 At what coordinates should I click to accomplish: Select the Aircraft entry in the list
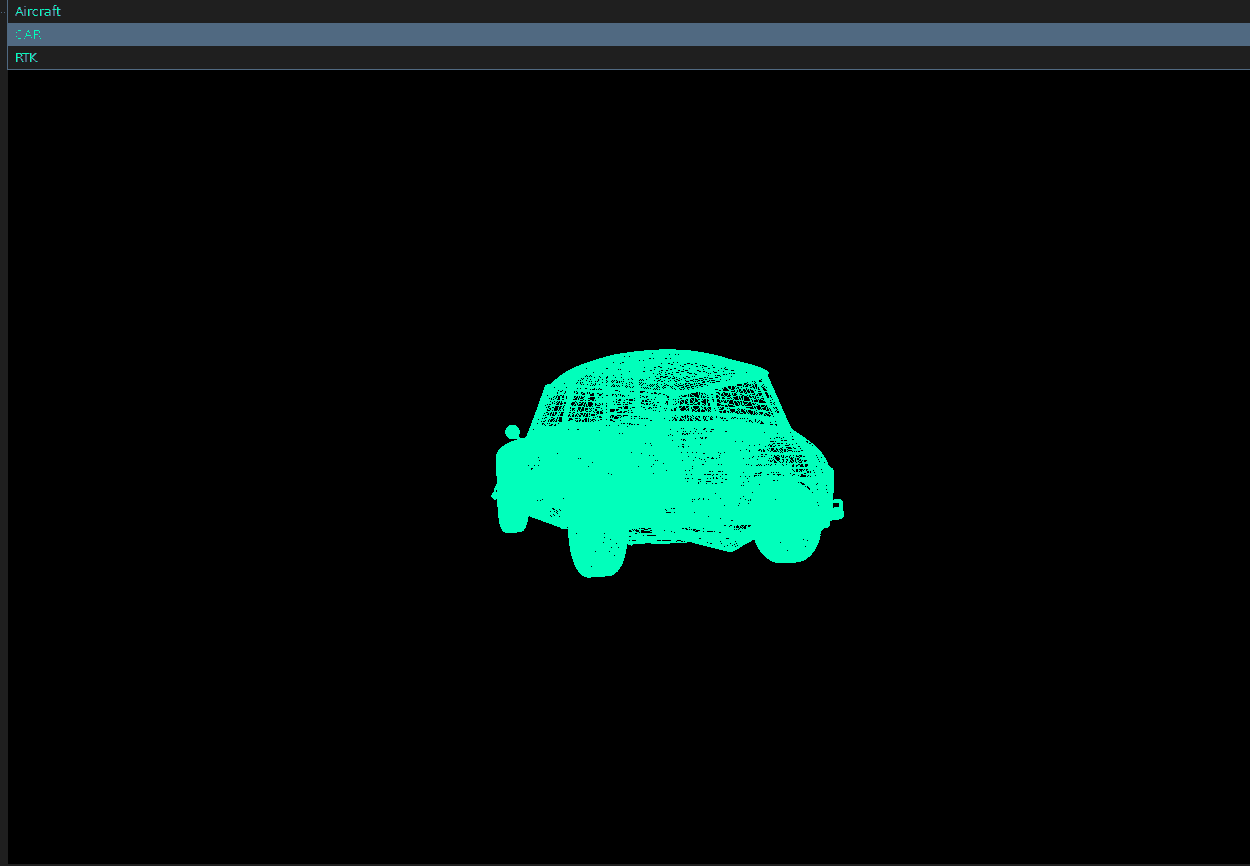(x=38, y=12)
